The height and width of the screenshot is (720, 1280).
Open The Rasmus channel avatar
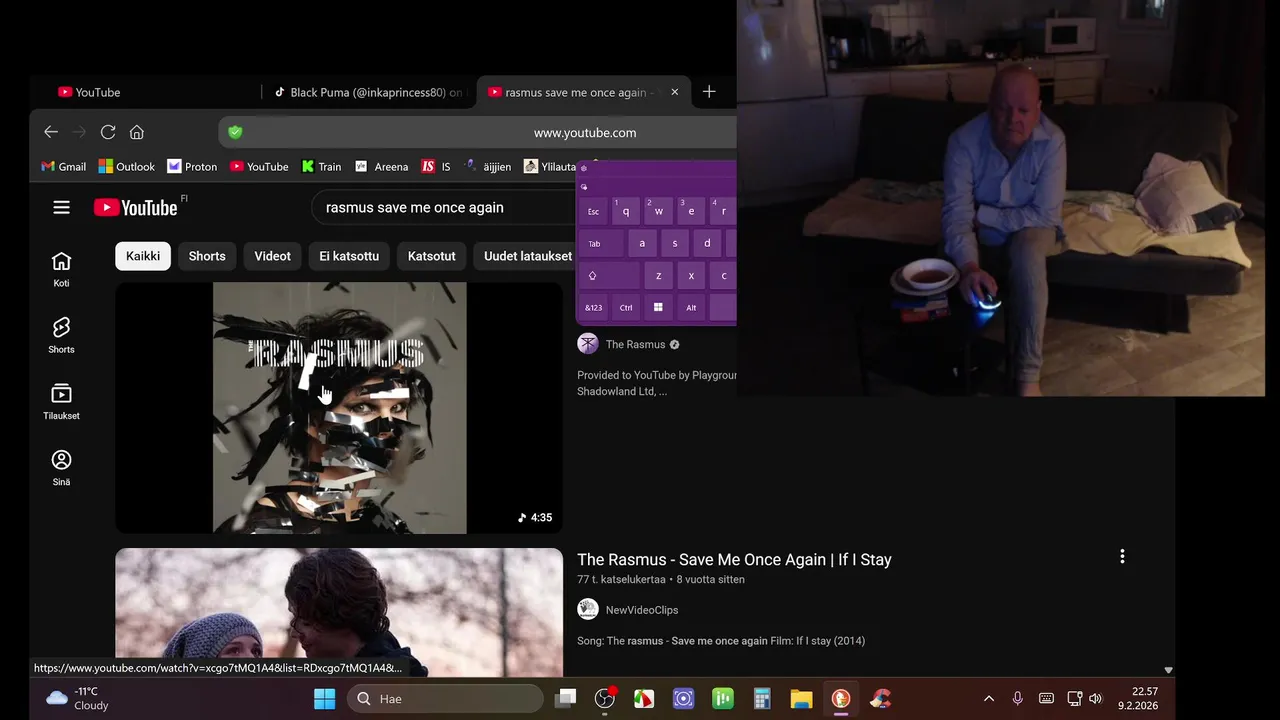coord(588,344)
